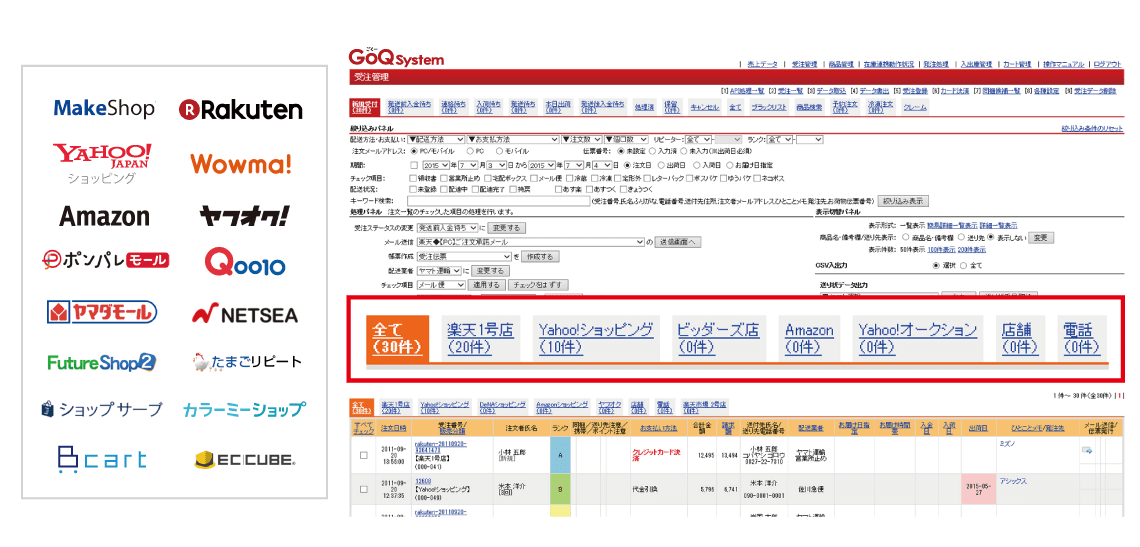This screenshot has width=1140, height=547.
Task: Open the 注文数 dropdown
Action: click(x=582, y=139)
